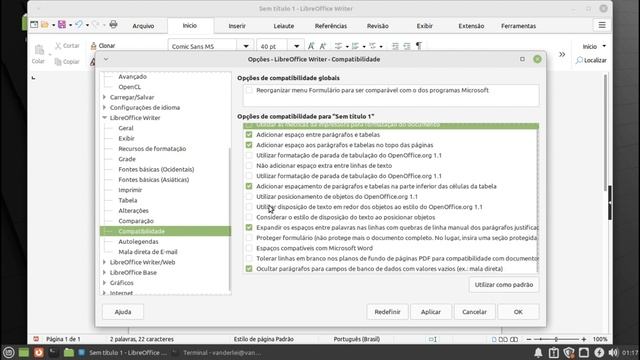Click the undo arrow icon
The width and height of the screenshot is (640, 360).
point(79,25)
